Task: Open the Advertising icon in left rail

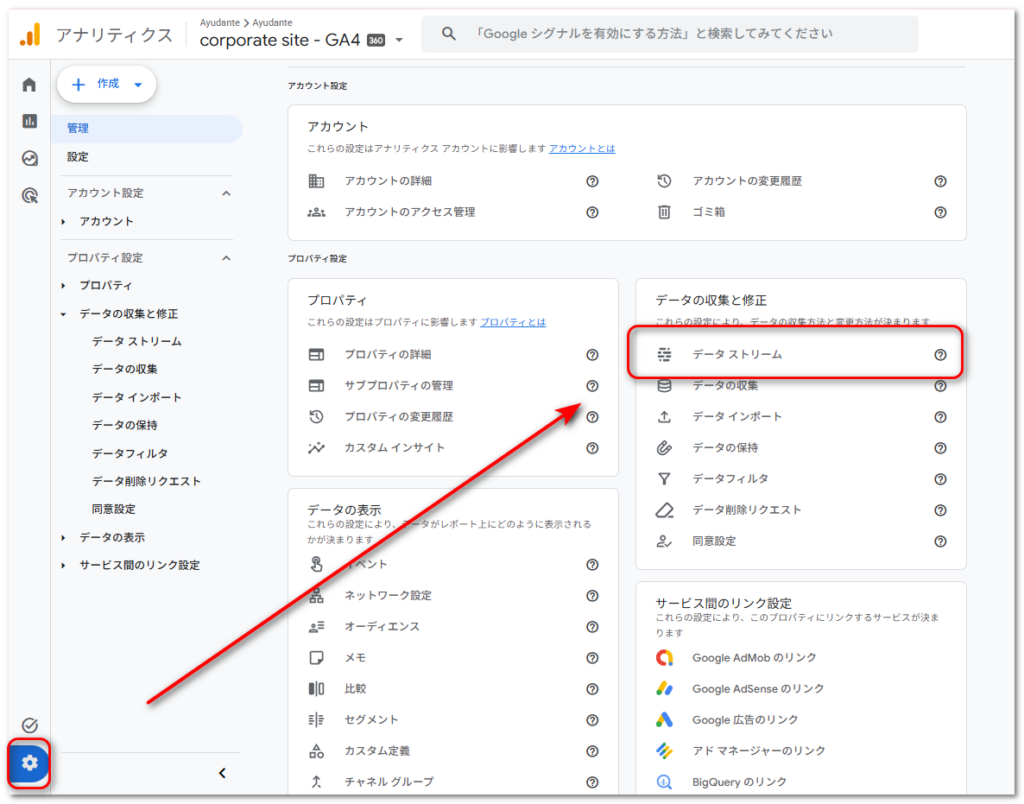Action: point(29,195)
